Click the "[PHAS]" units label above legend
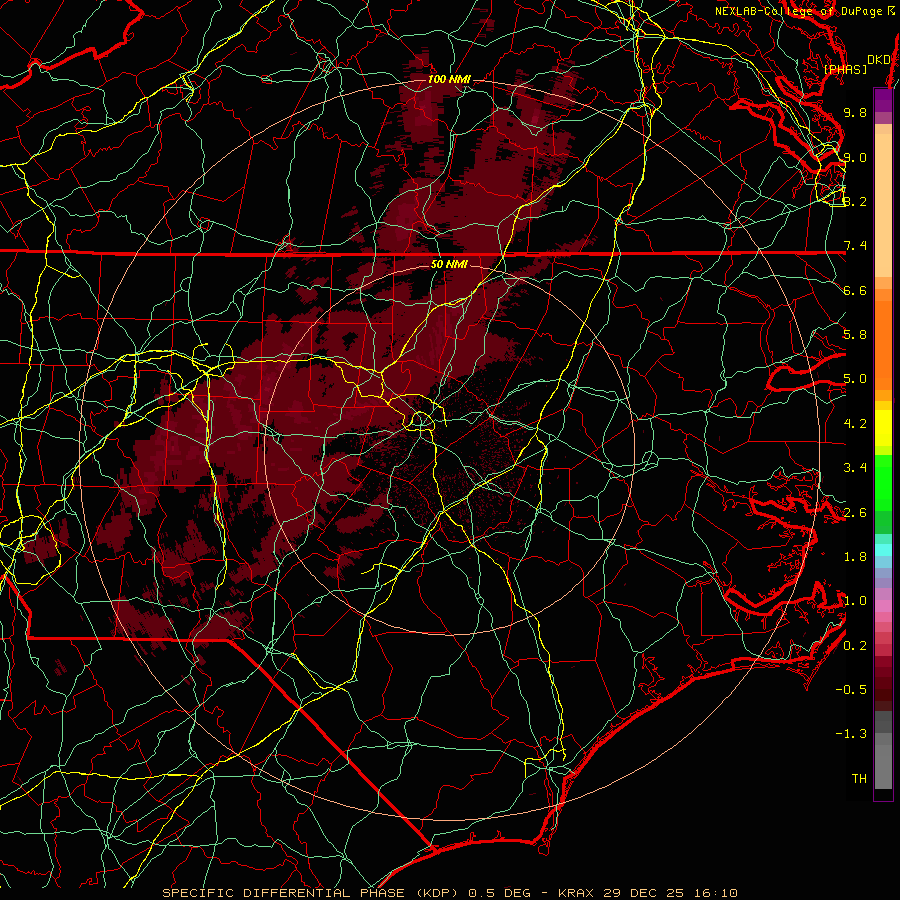The width and height of the screenshot is (900, 900). tap(845, 69)
